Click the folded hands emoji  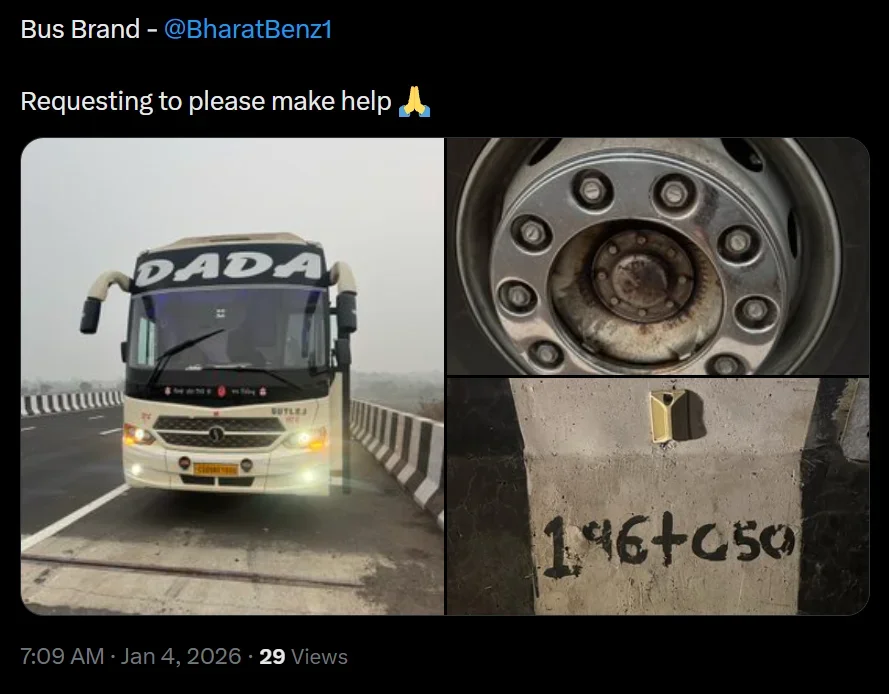click(x=414, y=101)
